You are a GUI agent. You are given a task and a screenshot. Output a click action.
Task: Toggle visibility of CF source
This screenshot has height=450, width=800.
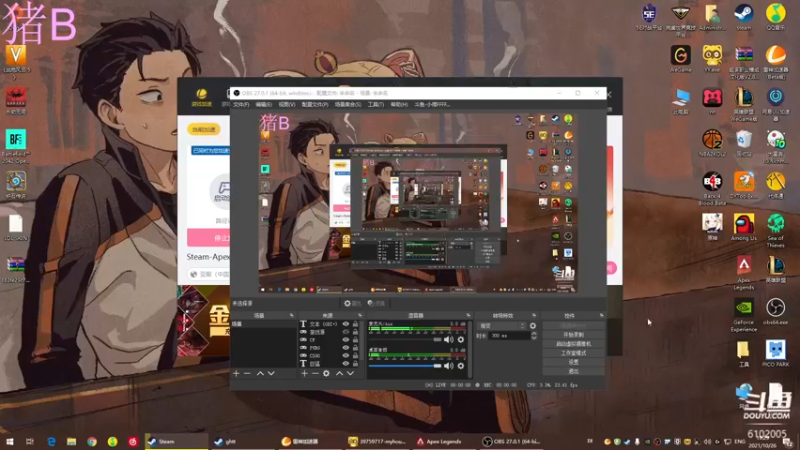pyautogui.click(x=346, y=340)
